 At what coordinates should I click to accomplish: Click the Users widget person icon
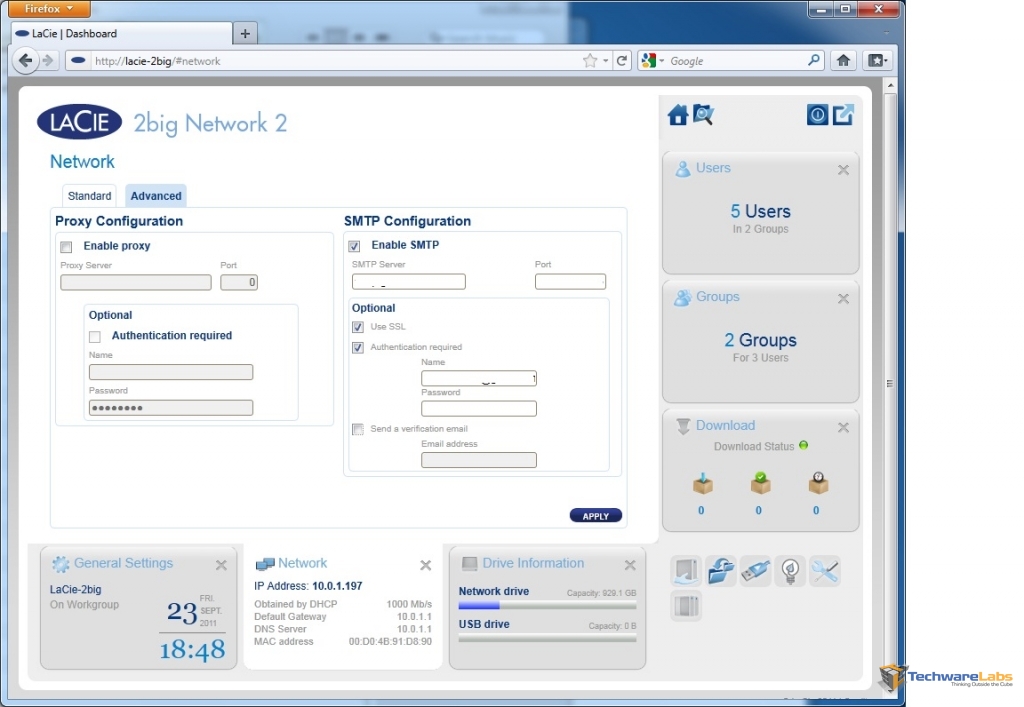(x=682, y=168)
